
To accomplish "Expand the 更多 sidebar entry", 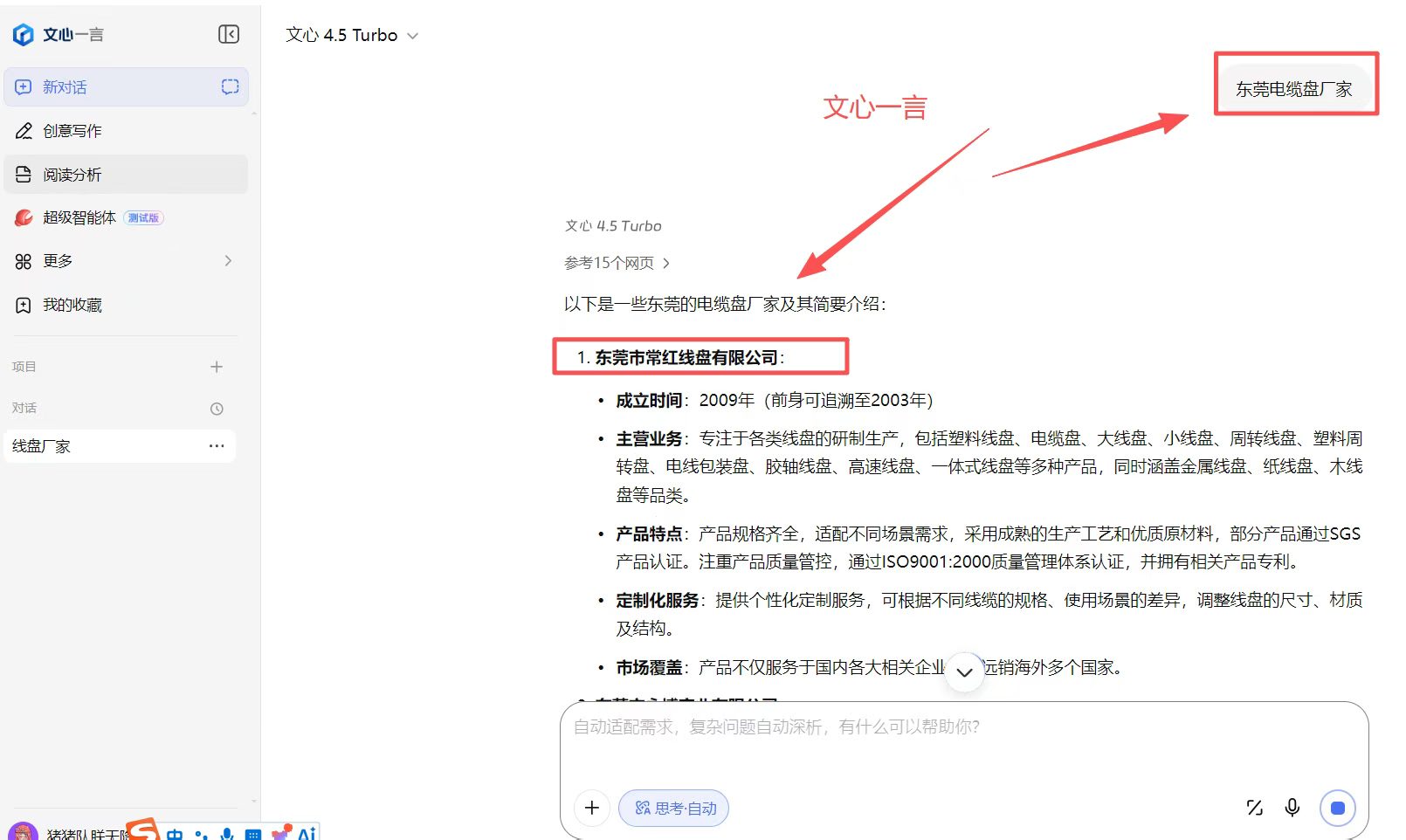I will [x=127, y=261].
